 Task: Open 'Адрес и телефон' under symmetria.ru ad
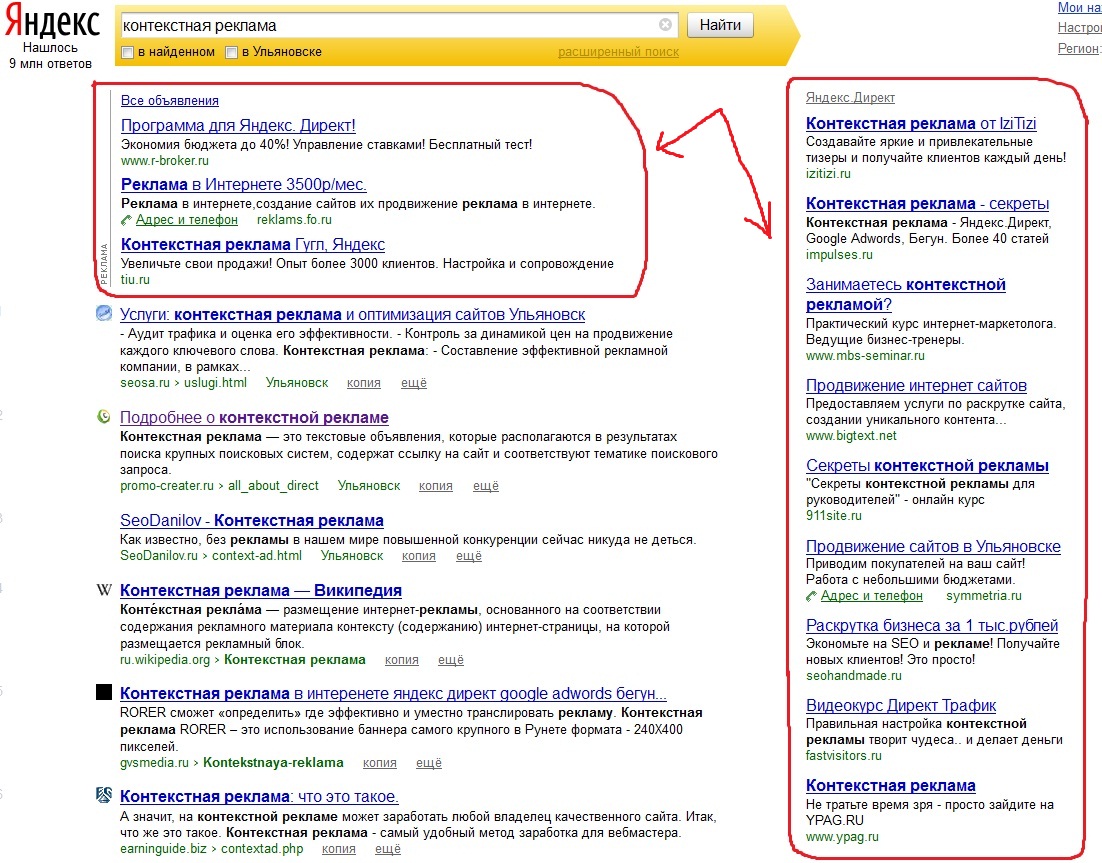(x=871, y=596)
